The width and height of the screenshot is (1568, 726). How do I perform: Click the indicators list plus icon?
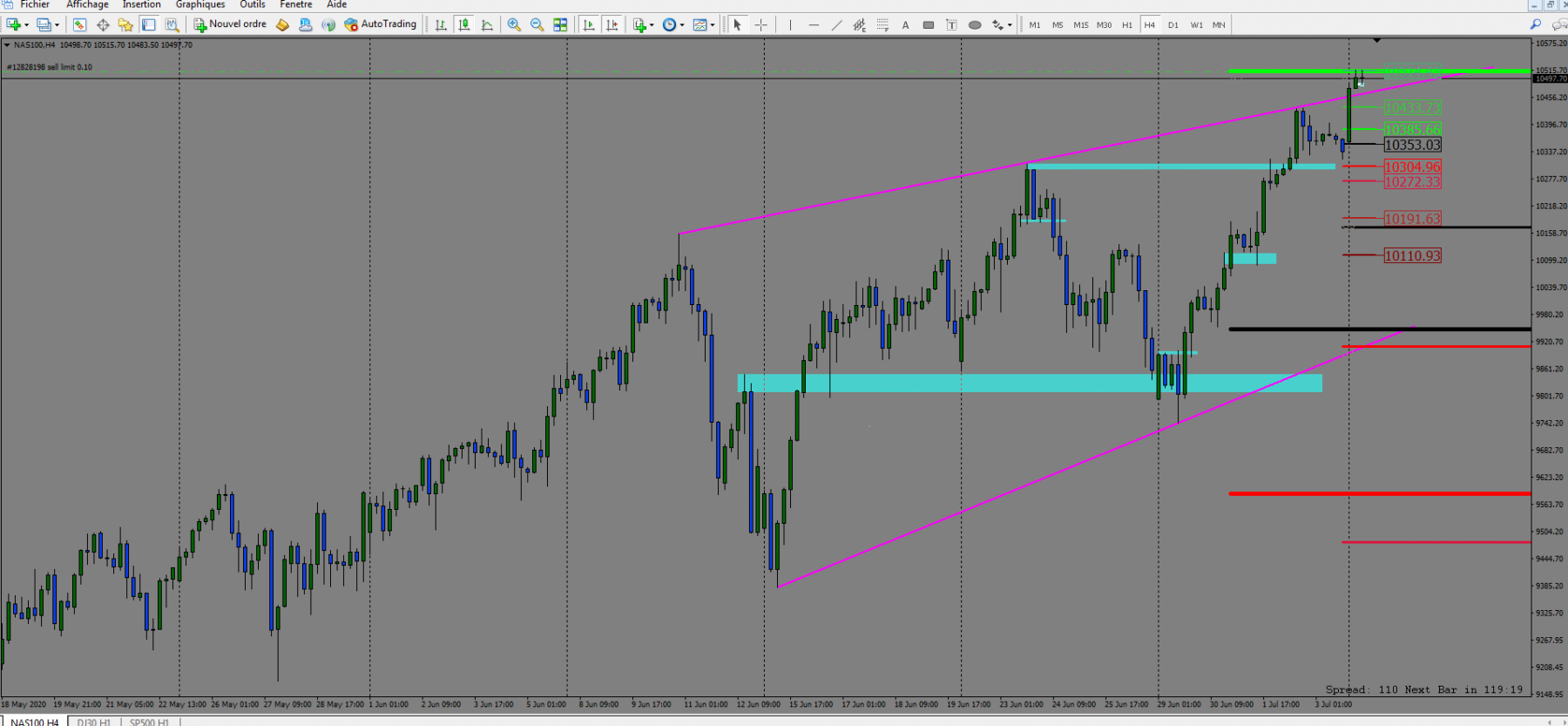tap(640, 24)
